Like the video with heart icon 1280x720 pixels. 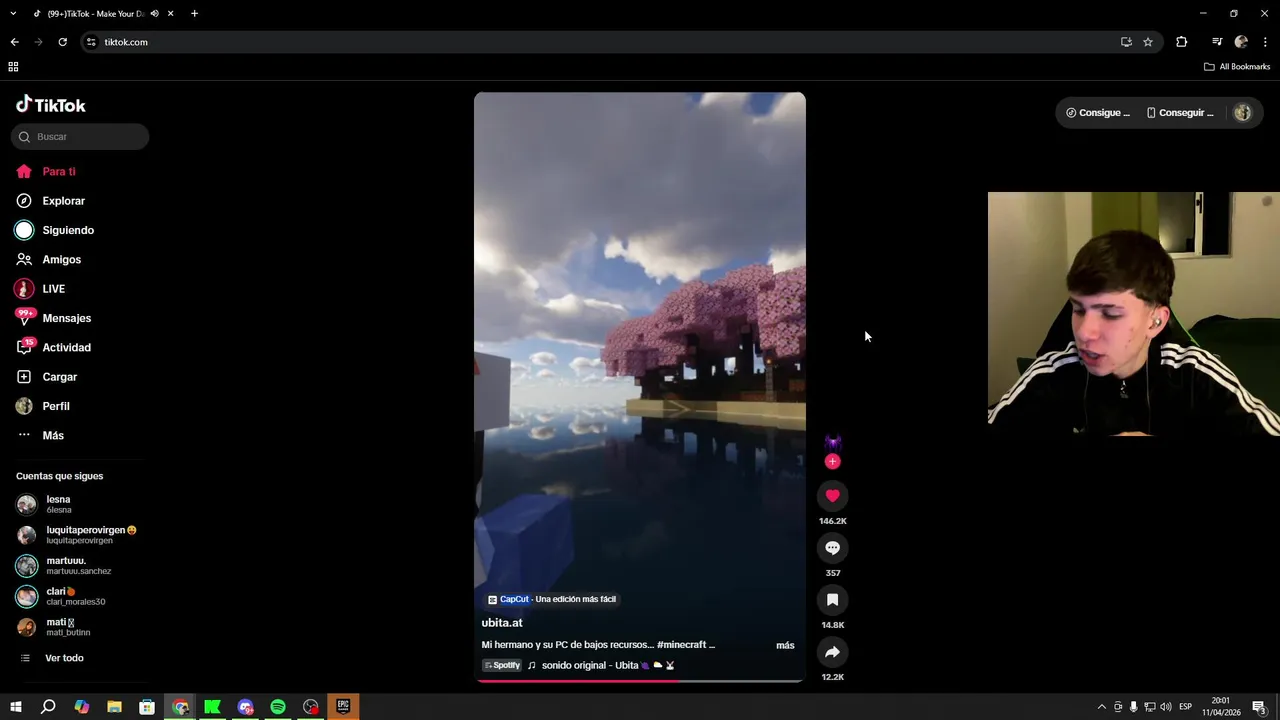[x=832, y=496]
